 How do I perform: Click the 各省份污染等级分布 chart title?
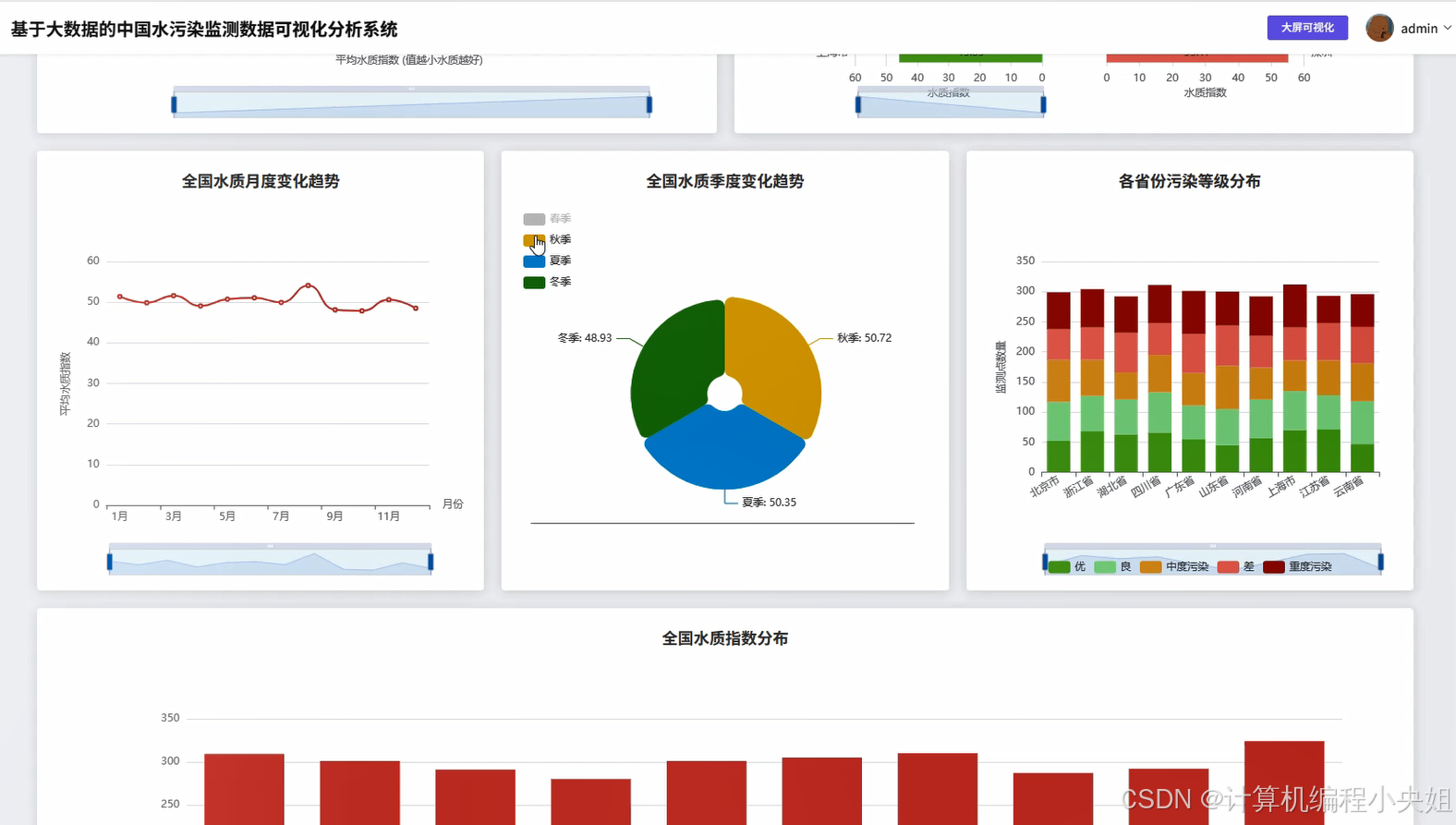tap(1190, 181)
